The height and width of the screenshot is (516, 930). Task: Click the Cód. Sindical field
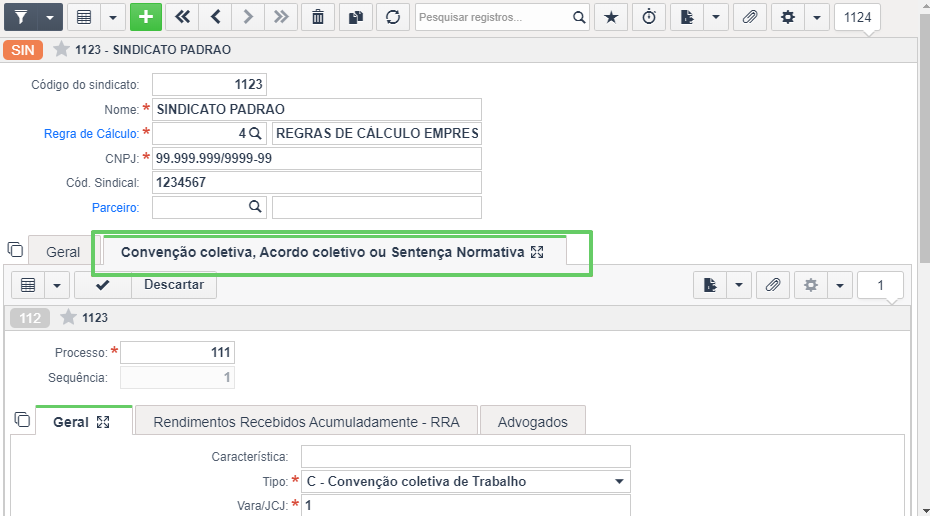317,183
